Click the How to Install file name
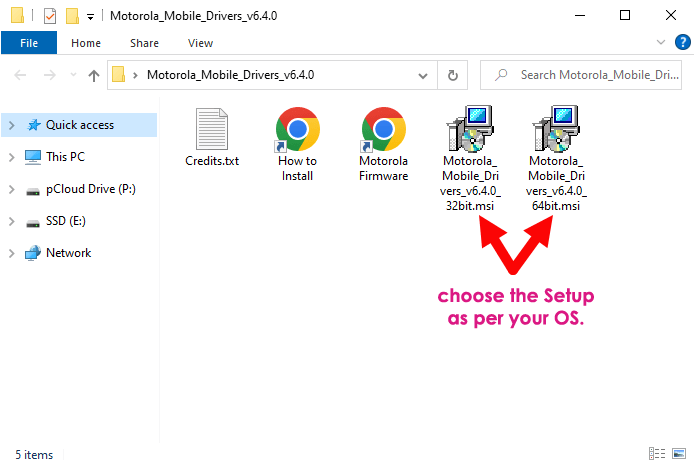This screenshot has height=467, width=695. [297, 168]
